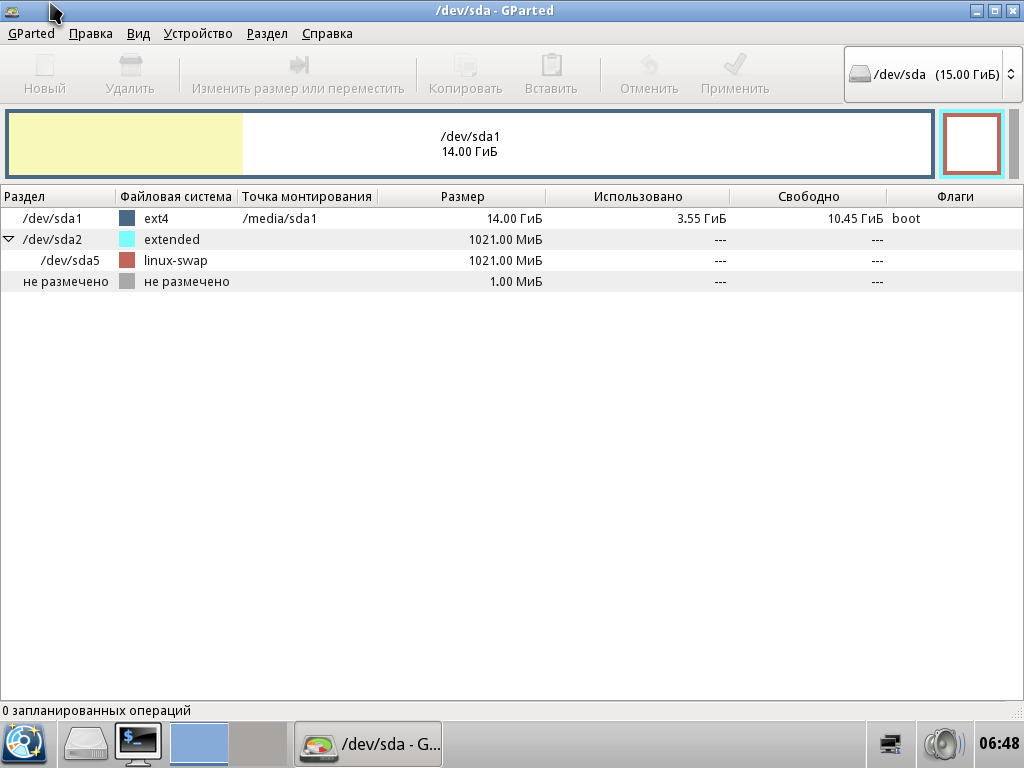Click the 06:48 clock
This screenshot has width=1024, height=768.
pyautogui.click(x=999, y=743)
